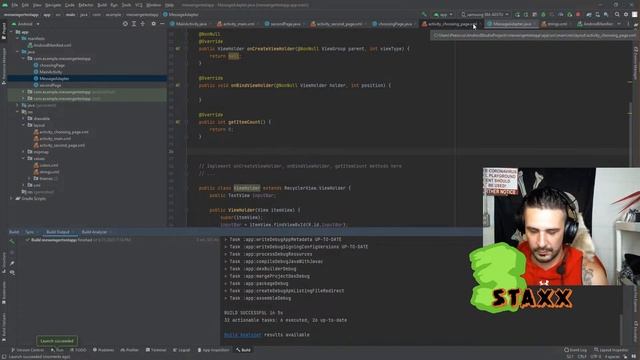This screenshot has height=360, width=640.
Task: Select activity_choosing_page.xml in layout folder
Action: click(x=61, y=132)
